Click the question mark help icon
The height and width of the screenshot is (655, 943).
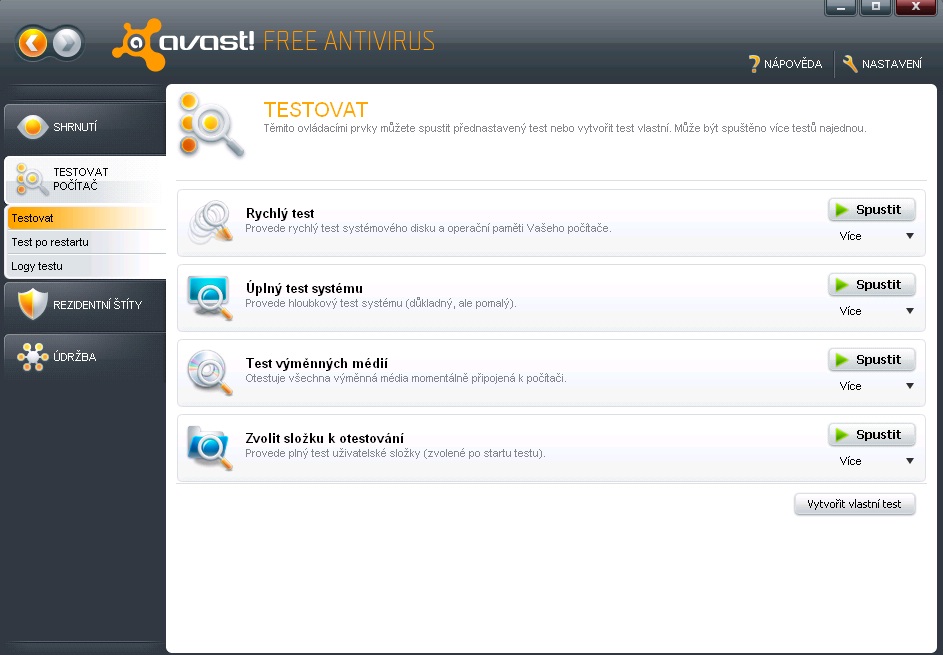point(754,64)
